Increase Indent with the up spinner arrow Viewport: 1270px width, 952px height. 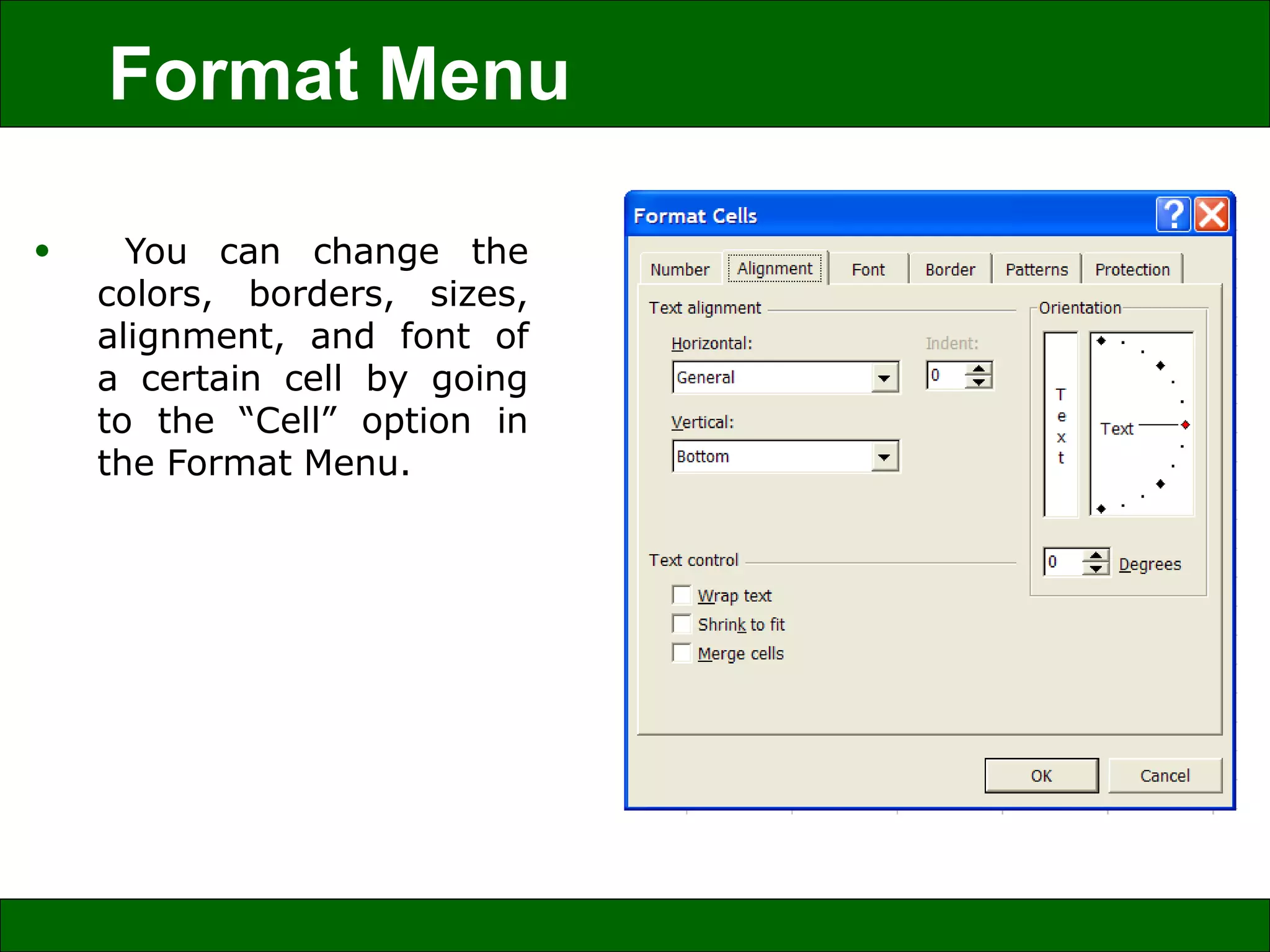pos(979,369)
